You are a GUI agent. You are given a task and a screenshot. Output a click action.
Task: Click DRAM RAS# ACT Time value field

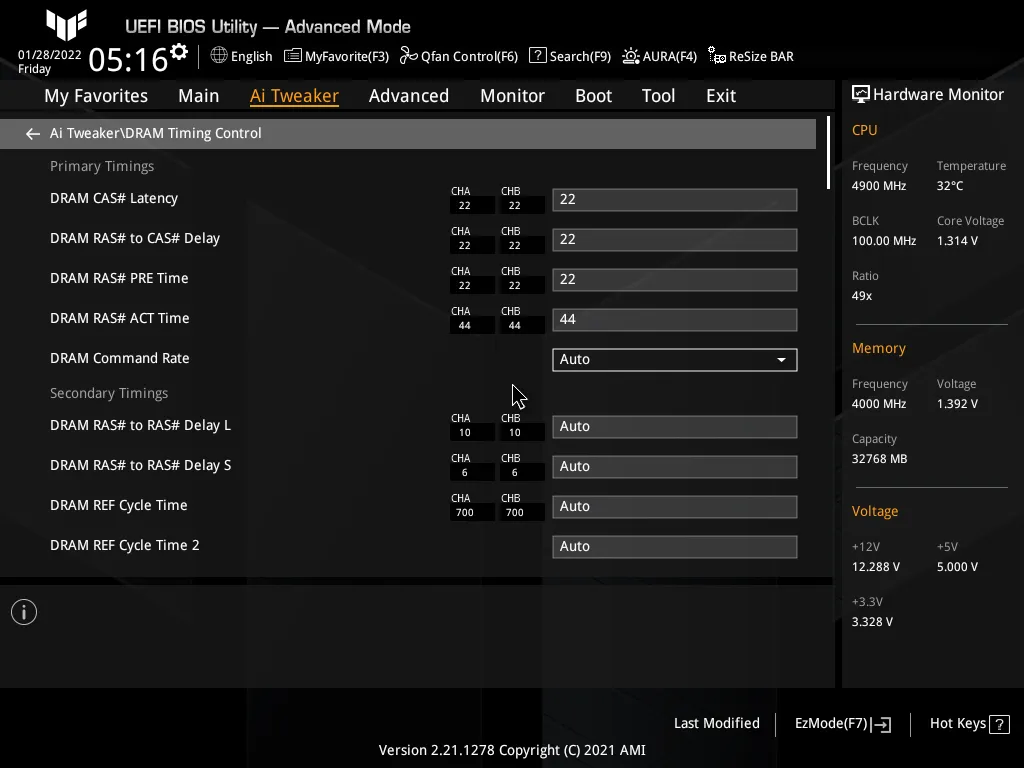point(675,320)
